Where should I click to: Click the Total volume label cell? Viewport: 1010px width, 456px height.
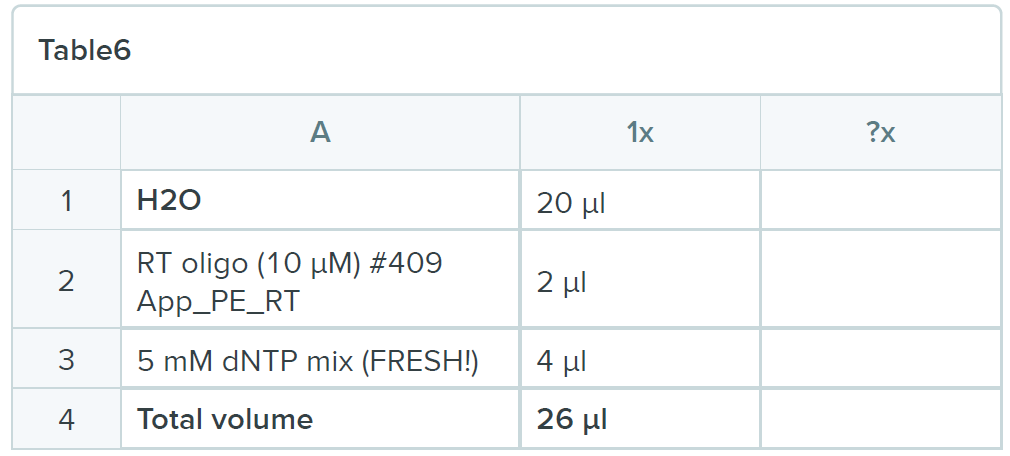point(320,419)
